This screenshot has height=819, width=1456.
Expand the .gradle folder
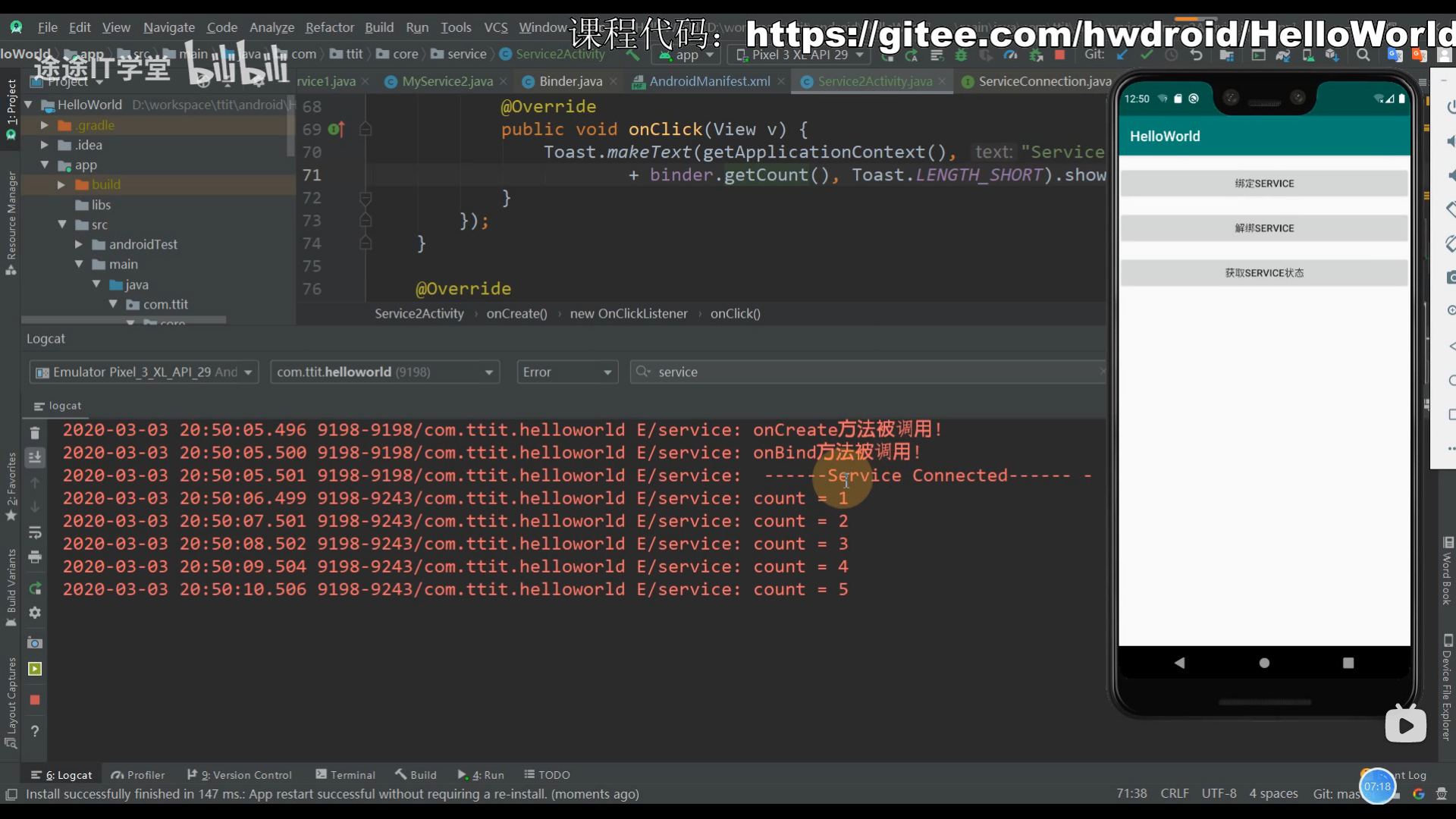(45, 125)
